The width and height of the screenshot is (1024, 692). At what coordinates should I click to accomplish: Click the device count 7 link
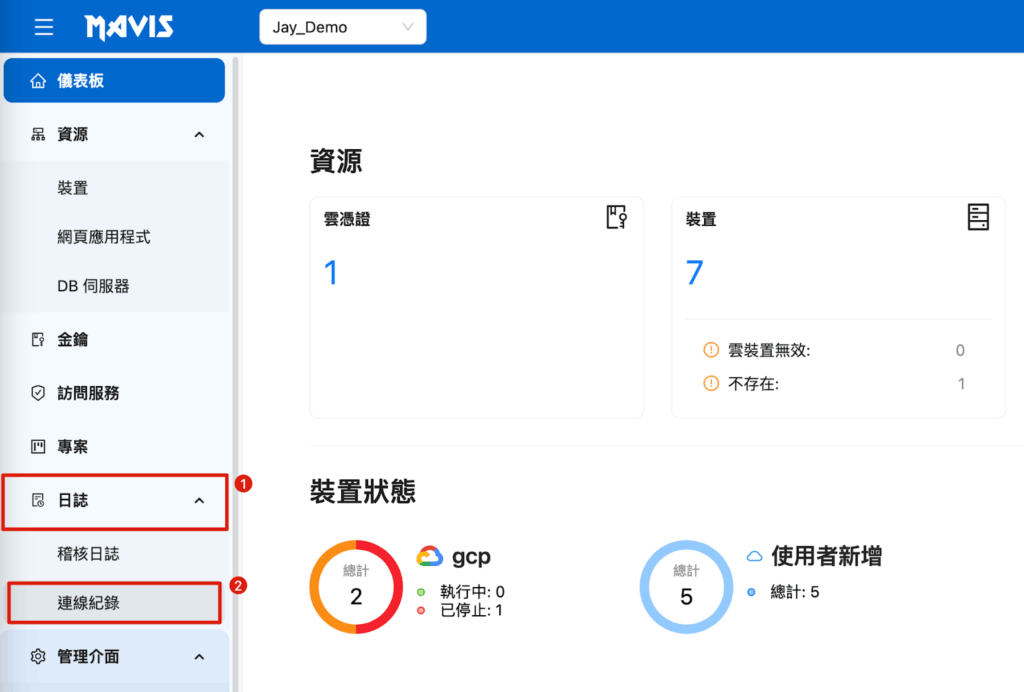[694, 272]
